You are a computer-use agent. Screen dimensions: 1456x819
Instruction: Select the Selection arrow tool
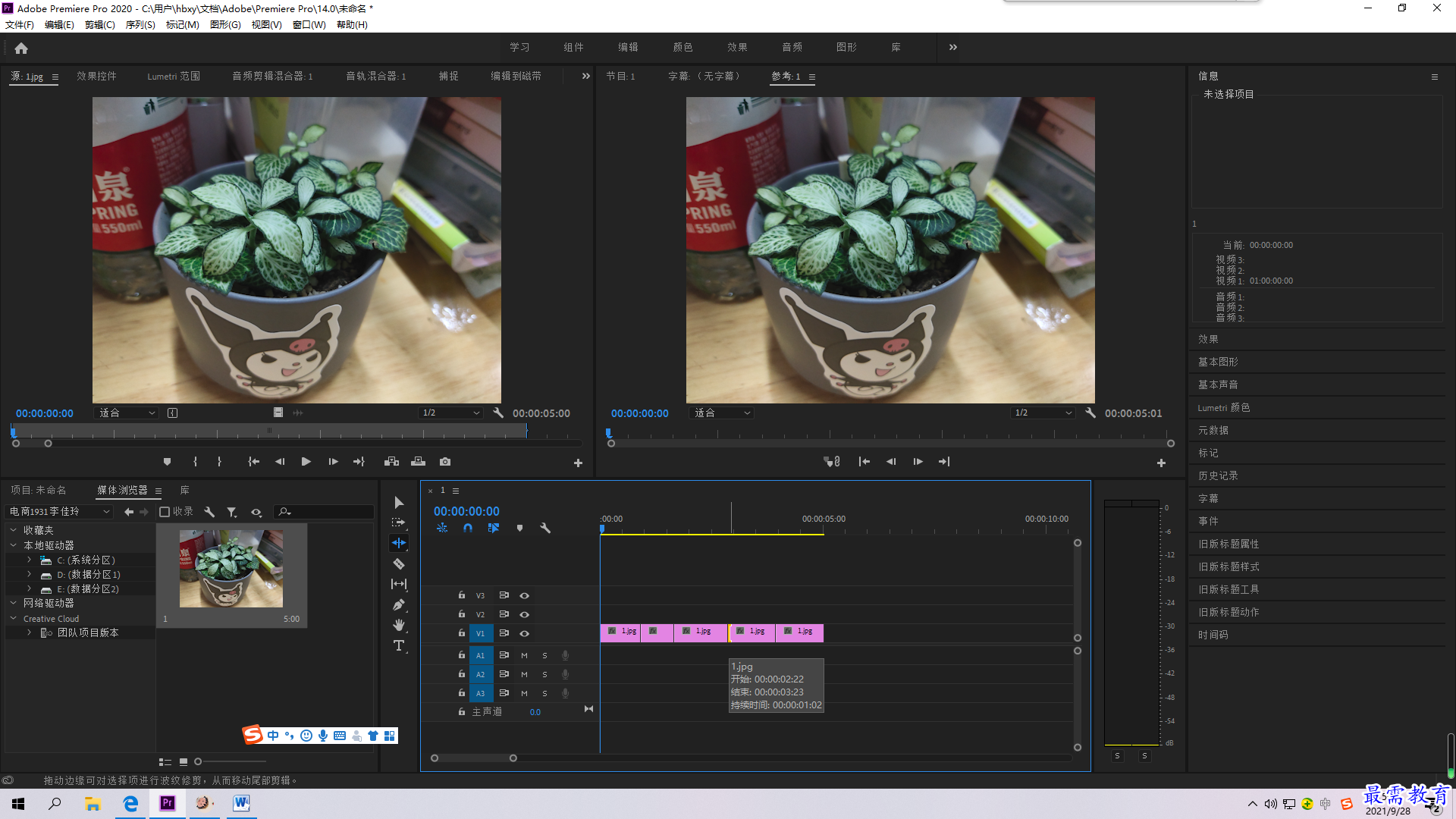coord(399,503)
